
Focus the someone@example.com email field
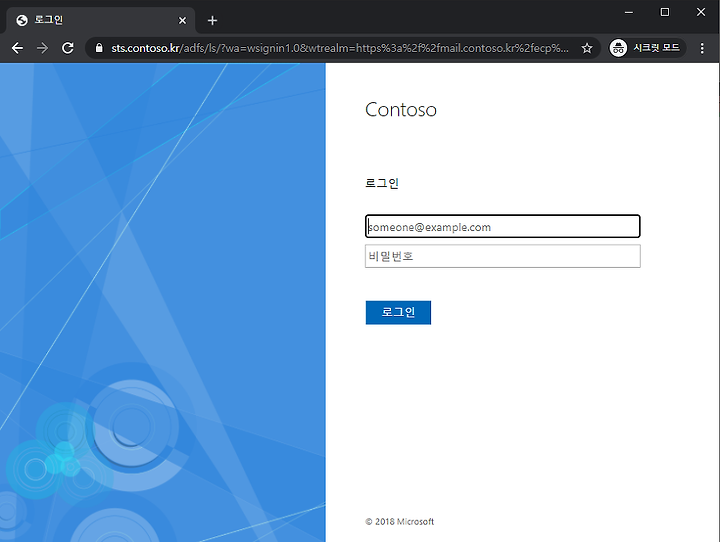[x=502, y=226]
